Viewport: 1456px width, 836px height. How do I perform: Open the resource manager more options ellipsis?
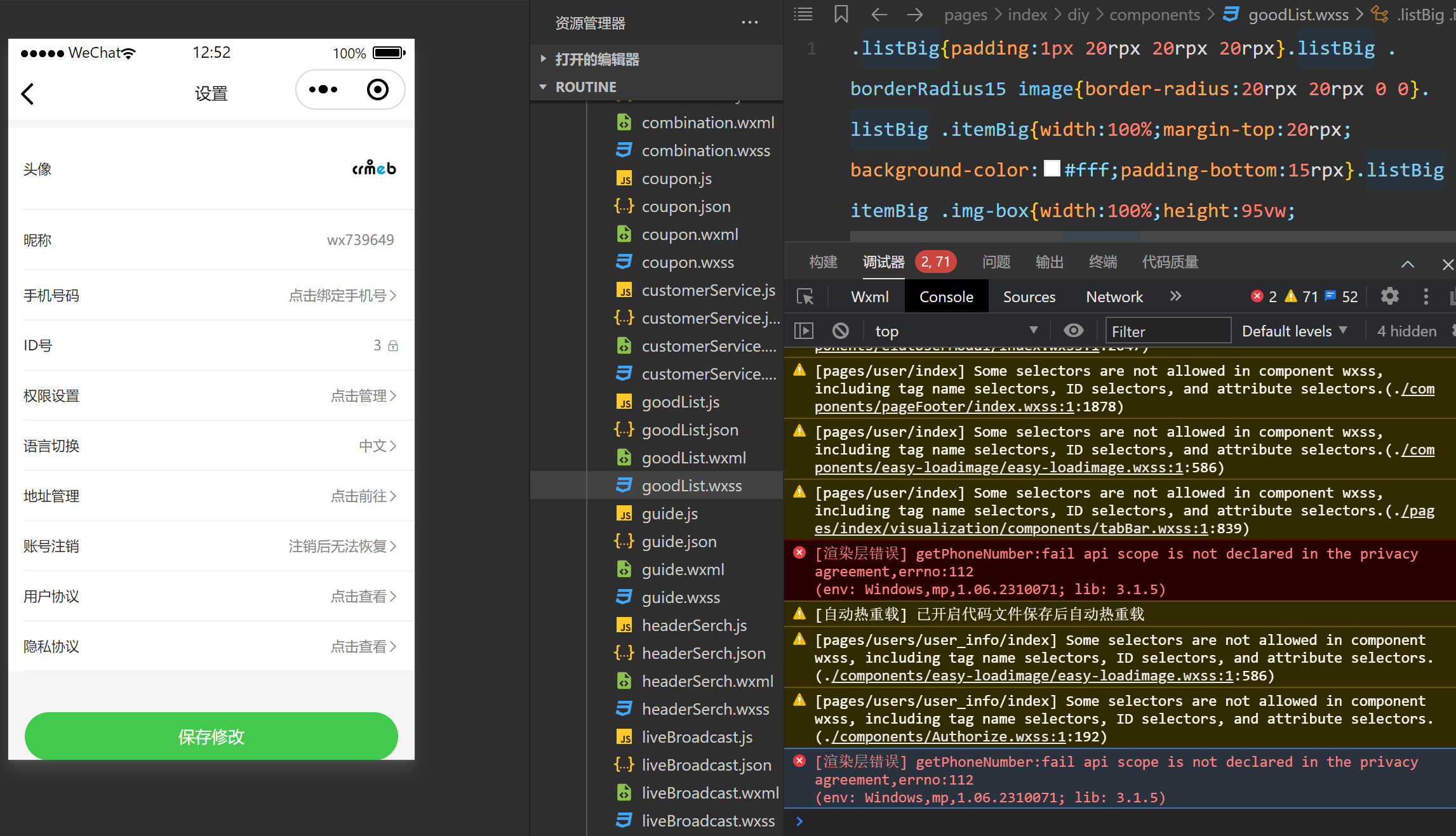[750, 23]
